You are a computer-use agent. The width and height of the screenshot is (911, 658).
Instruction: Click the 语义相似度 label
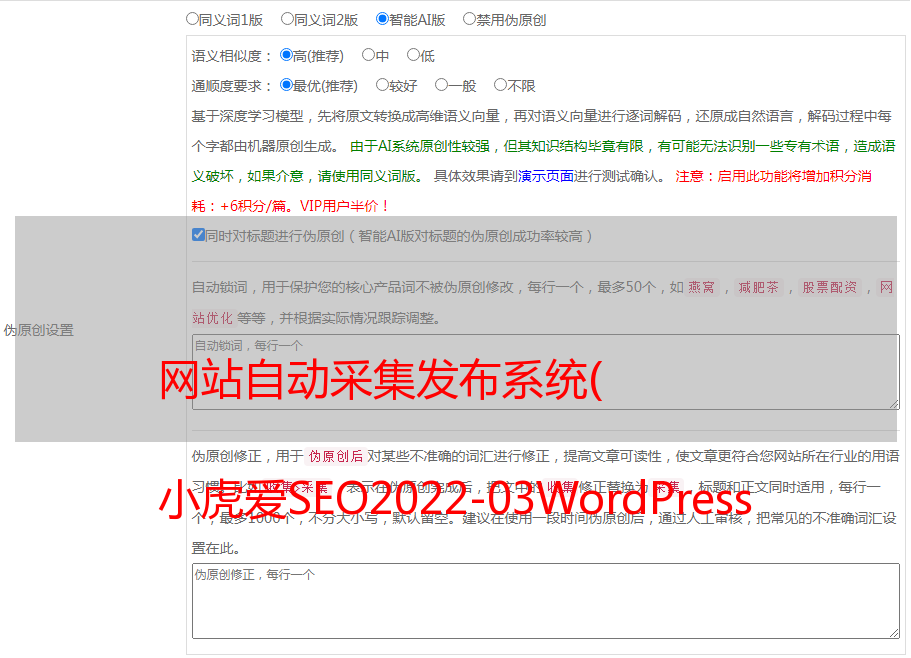pos(231,56)
